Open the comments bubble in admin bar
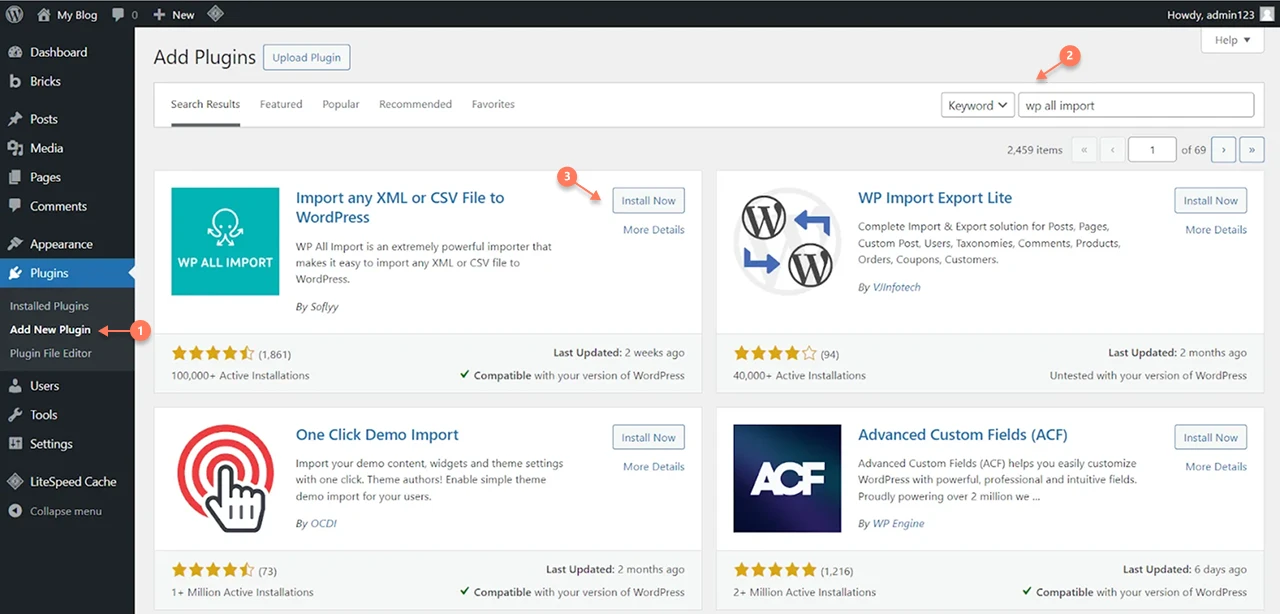The image size is (1280, 614). 124,15
